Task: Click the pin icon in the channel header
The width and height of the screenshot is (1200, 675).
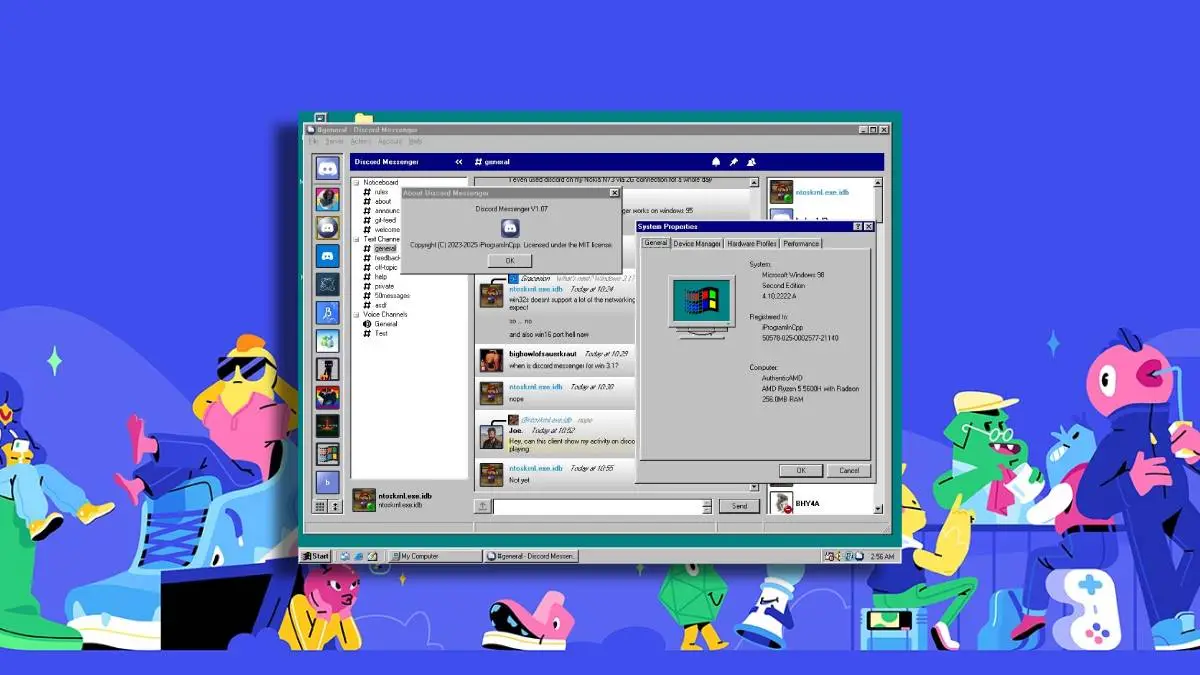Action: [733, 161]
